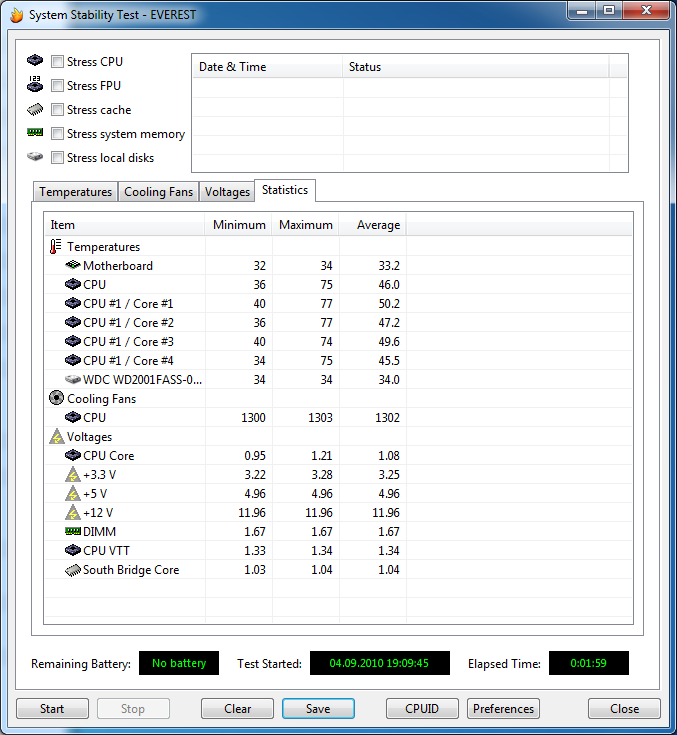Screen dimensions: 677x735
Task: Click the DIMM memory module icon
Action: (72, 532)
